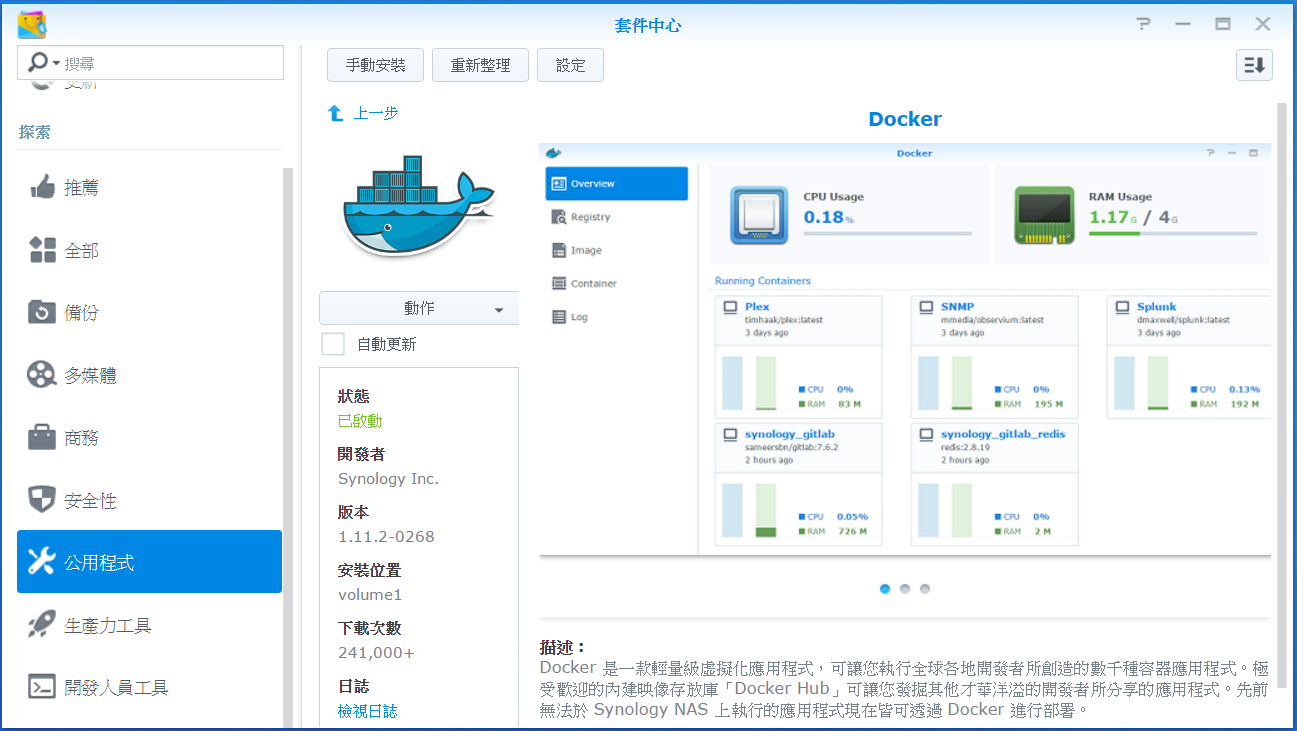
Task: Select the 全部 category
Action: pyautogui.click(x=150, y=250)
